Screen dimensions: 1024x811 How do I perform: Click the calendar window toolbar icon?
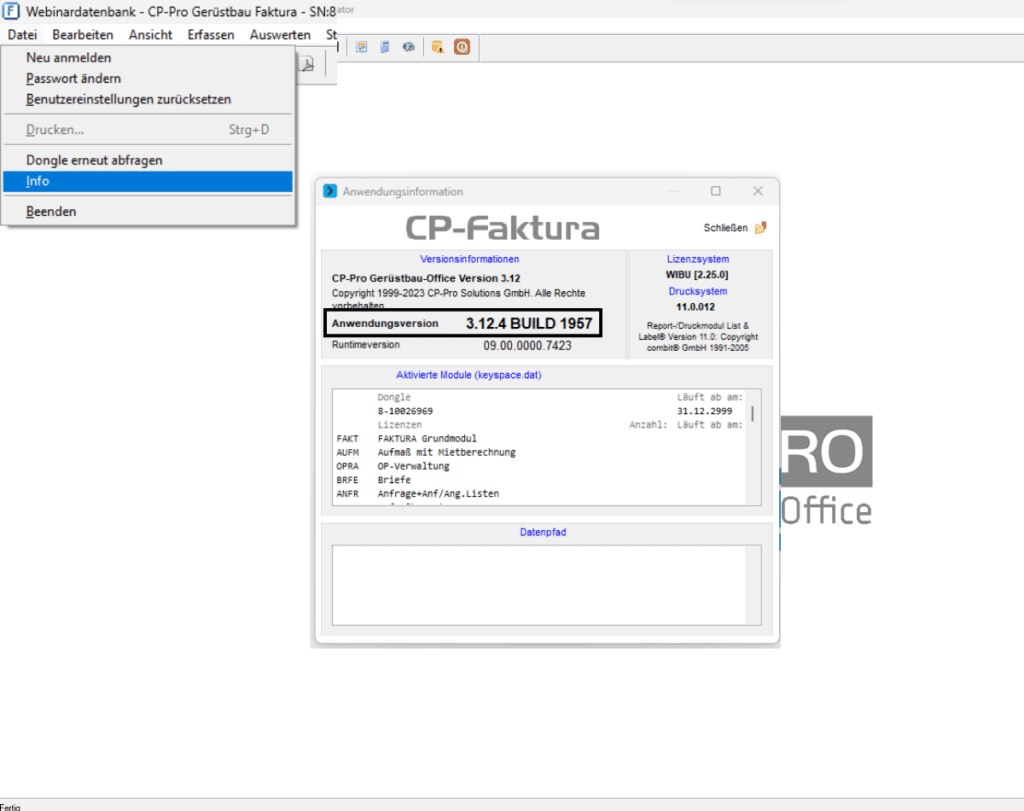pos(361,47)
